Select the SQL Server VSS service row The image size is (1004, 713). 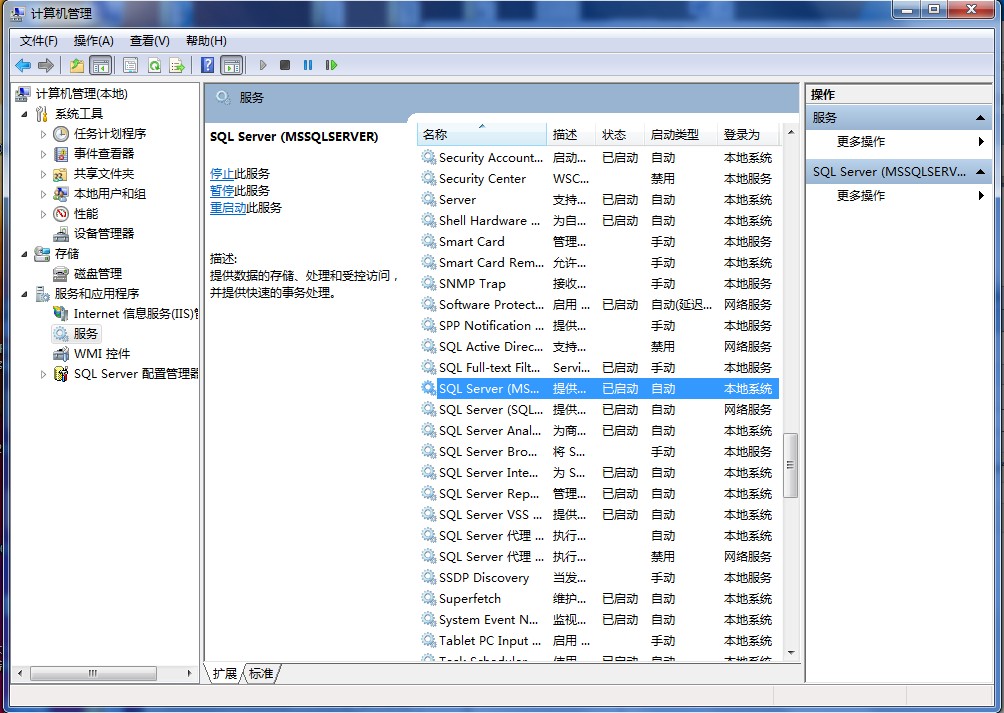pos(598,515)
